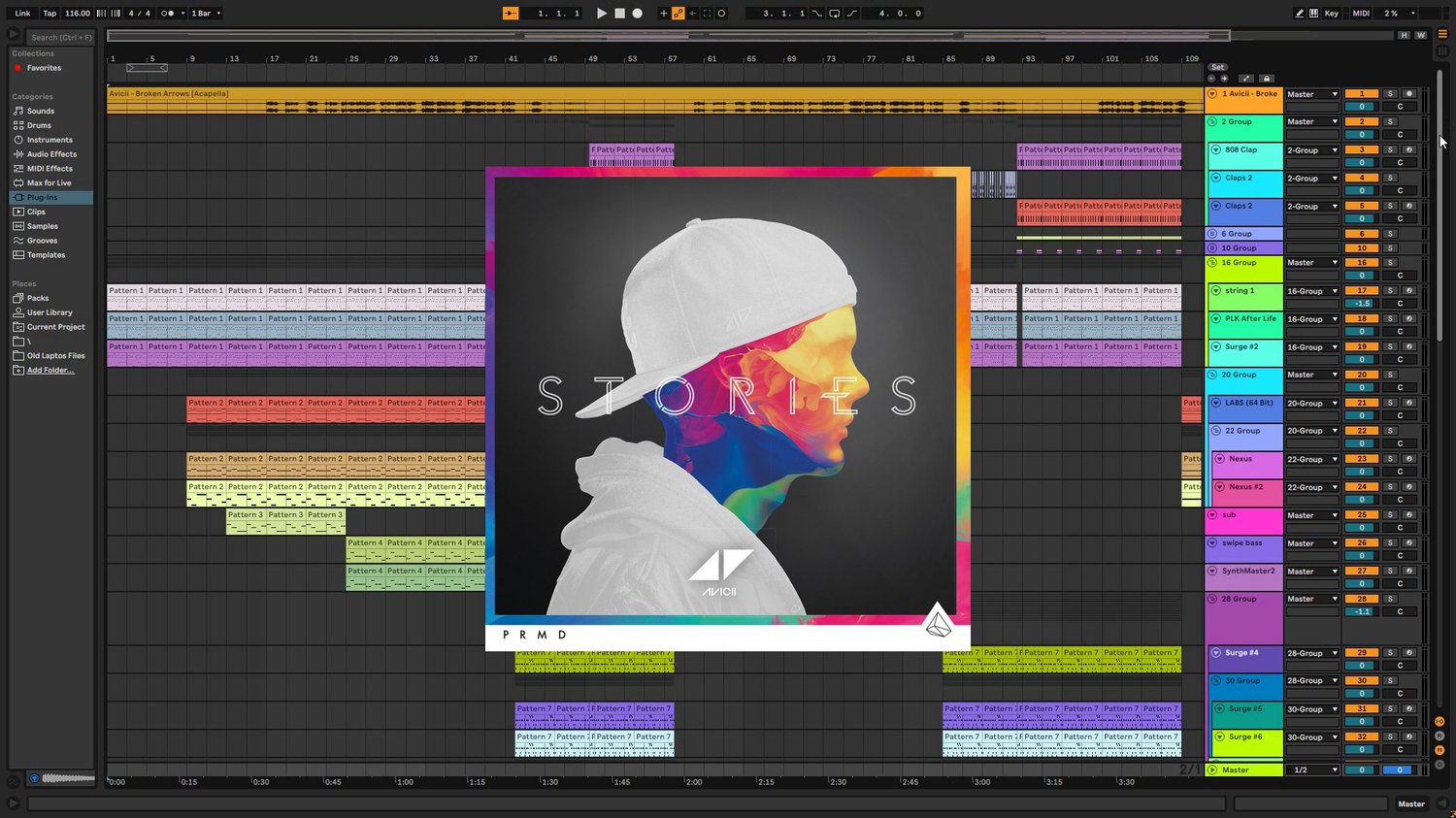Click the Key map mode button
The image size is (1456, 818).
[1332, 14]
